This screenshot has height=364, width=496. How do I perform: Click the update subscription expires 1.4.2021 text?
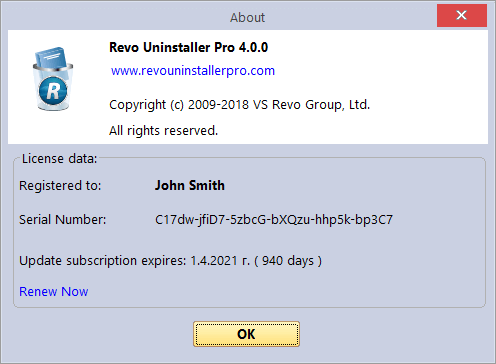(x=170, y=261)
